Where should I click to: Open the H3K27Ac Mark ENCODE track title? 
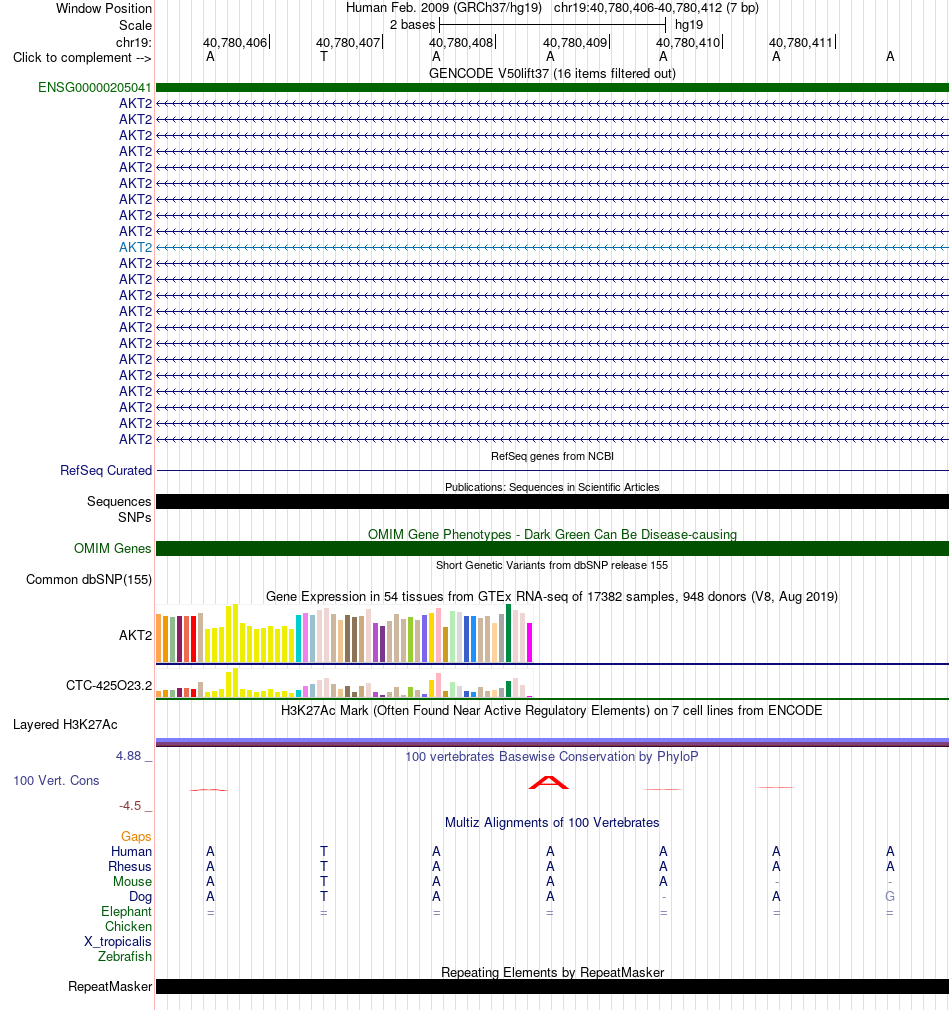coord(552,710)
